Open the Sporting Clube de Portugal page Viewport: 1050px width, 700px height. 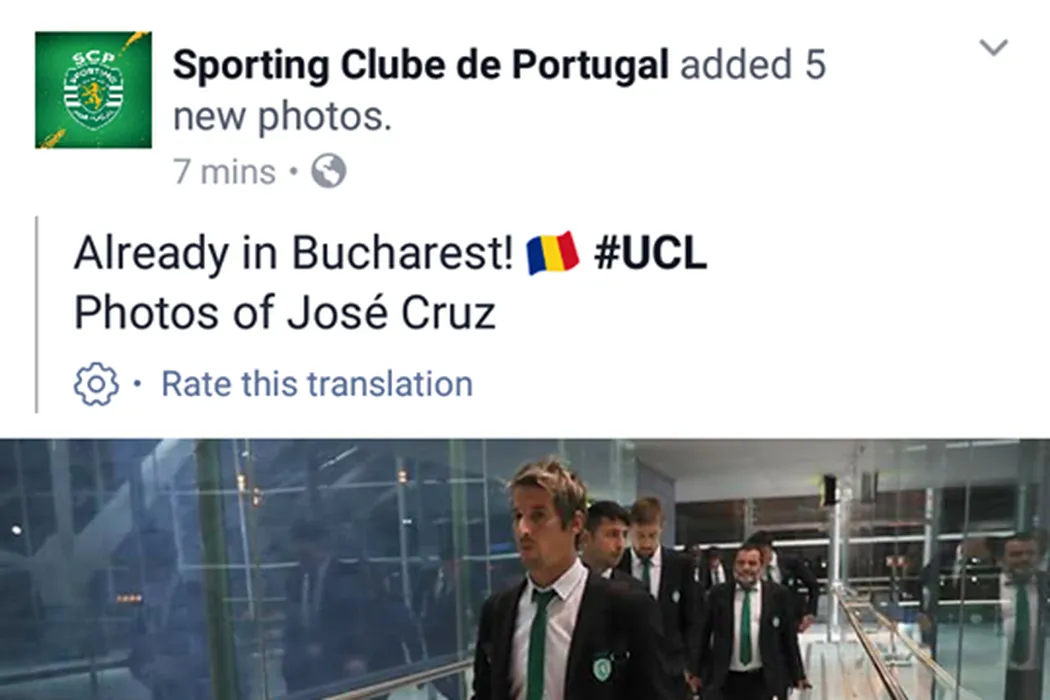[420, 66]
